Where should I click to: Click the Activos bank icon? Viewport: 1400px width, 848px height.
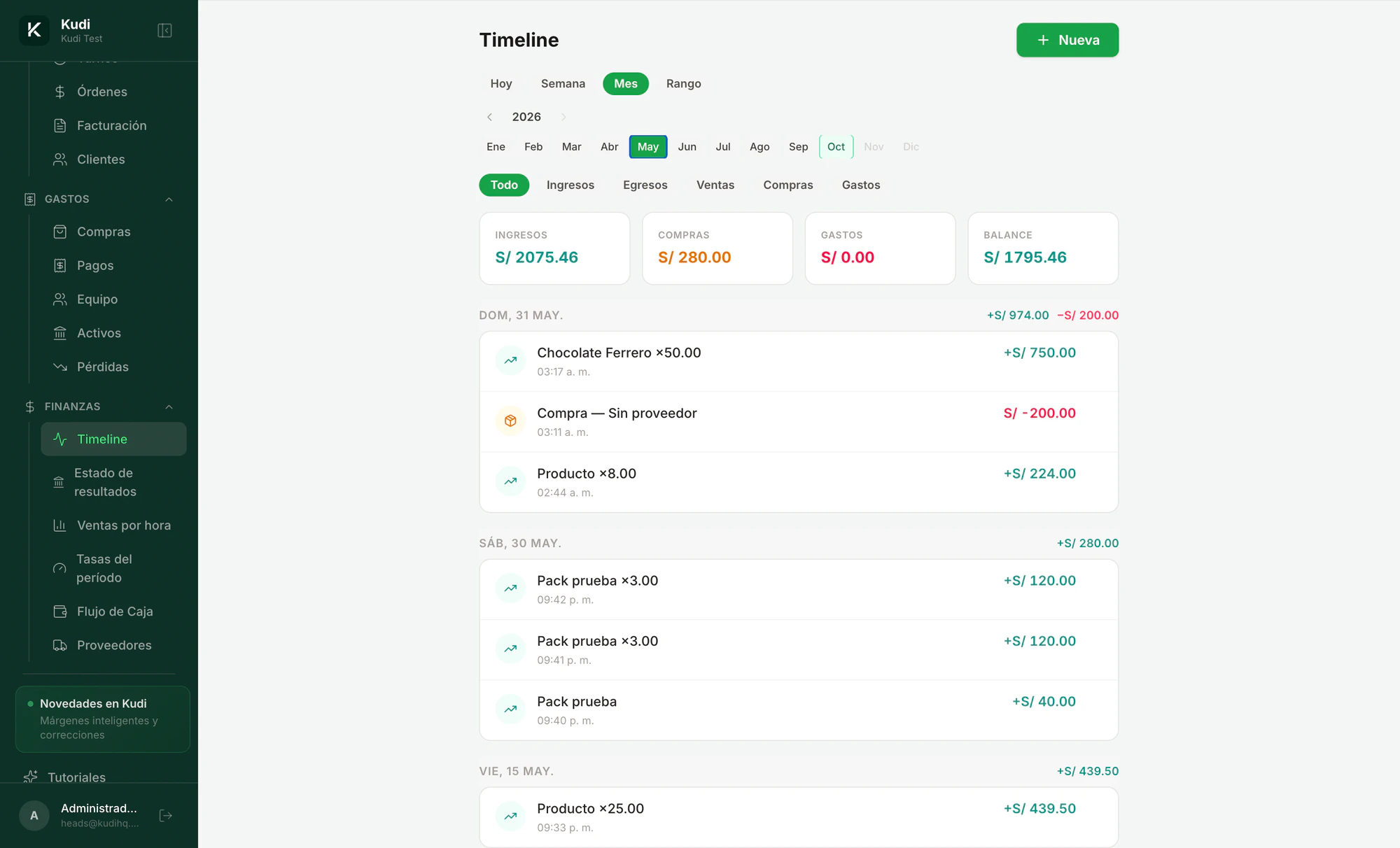[60, 333]
